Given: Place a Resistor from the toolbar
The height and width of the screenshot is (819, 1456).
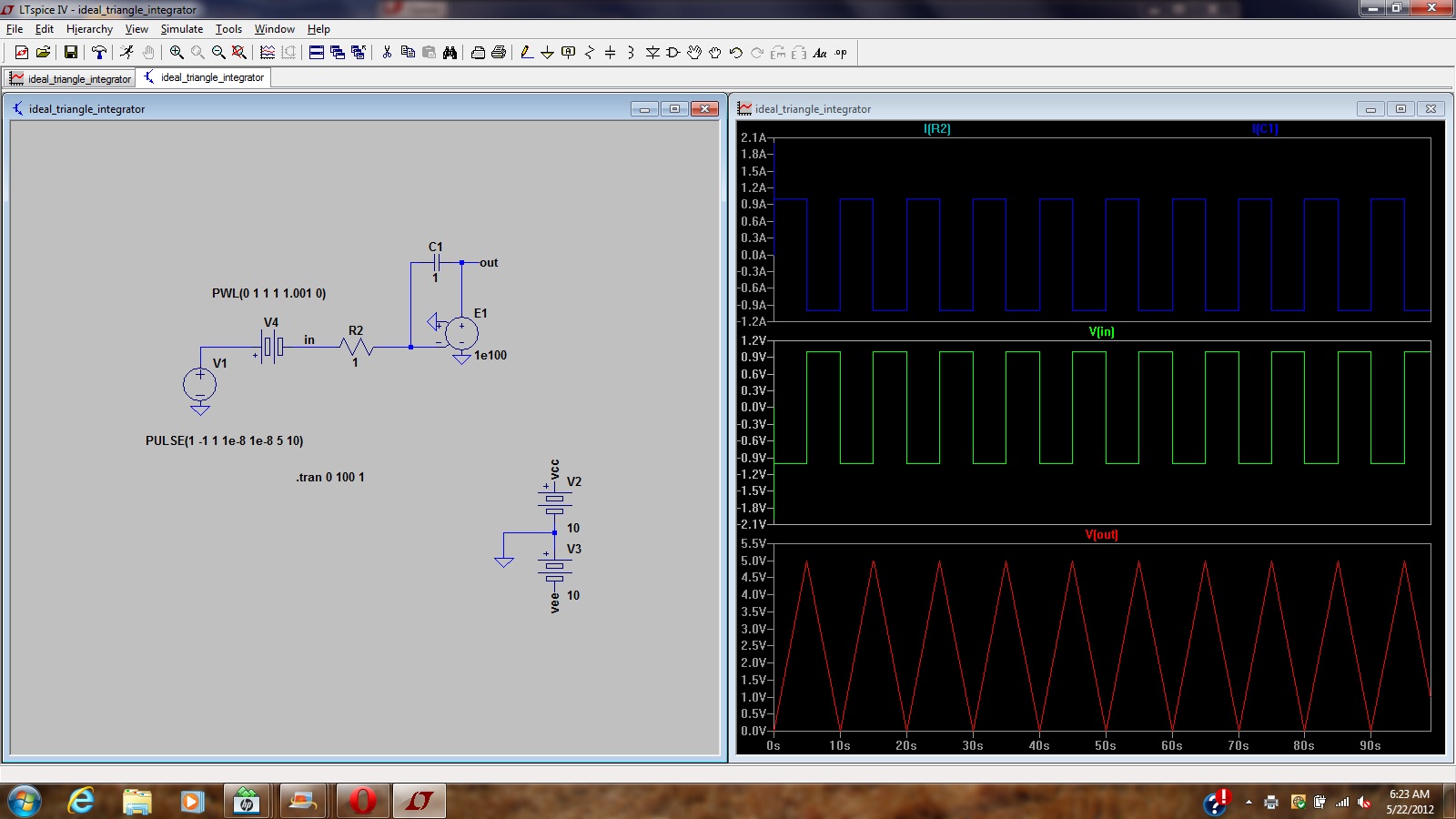Looking at the screenshot, I should (590, 53).
